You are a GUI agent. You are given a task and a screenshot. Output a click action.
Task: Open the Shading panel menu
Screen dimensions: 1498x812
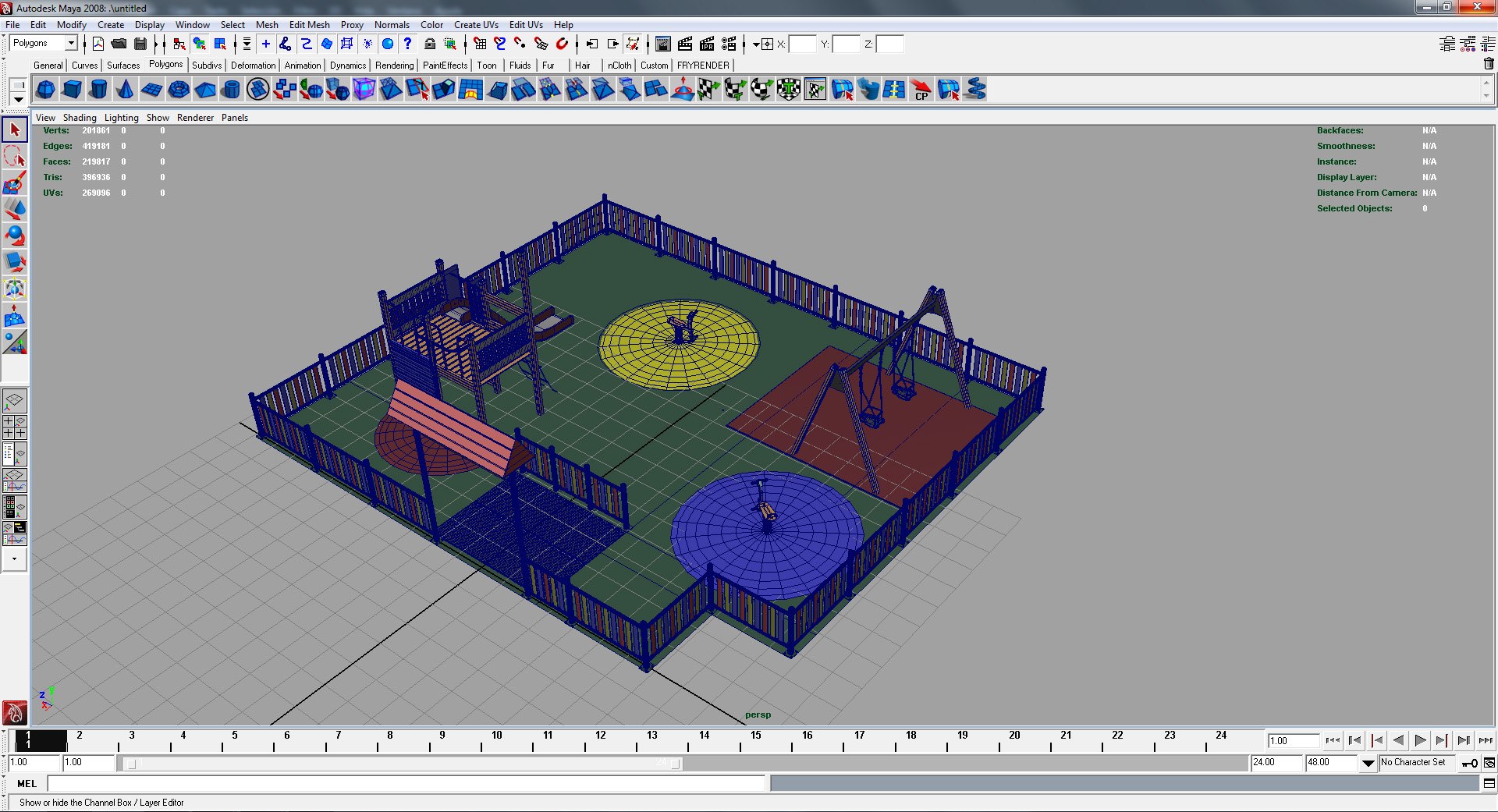[x=80, y=118]
